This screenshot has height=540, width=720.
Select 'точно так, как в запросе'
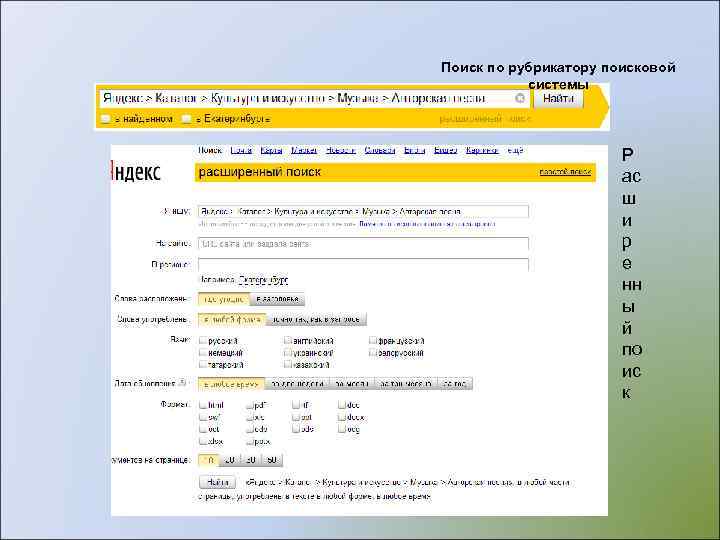(316, 319)
